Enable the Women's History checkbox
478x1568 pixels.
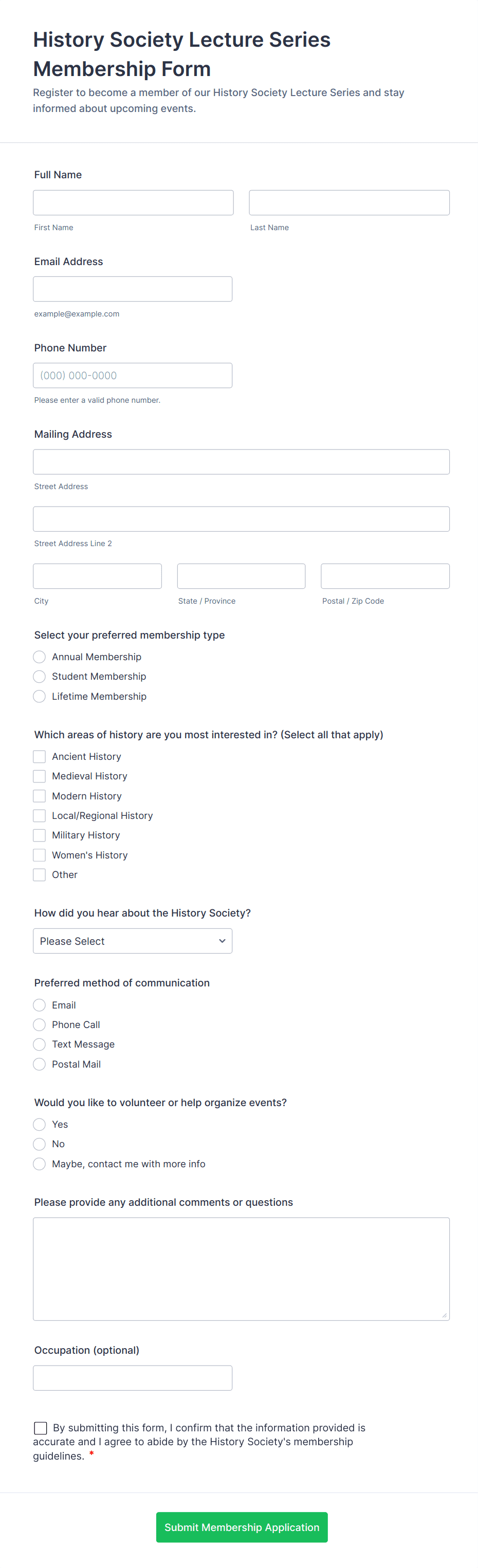coord(40,855)
